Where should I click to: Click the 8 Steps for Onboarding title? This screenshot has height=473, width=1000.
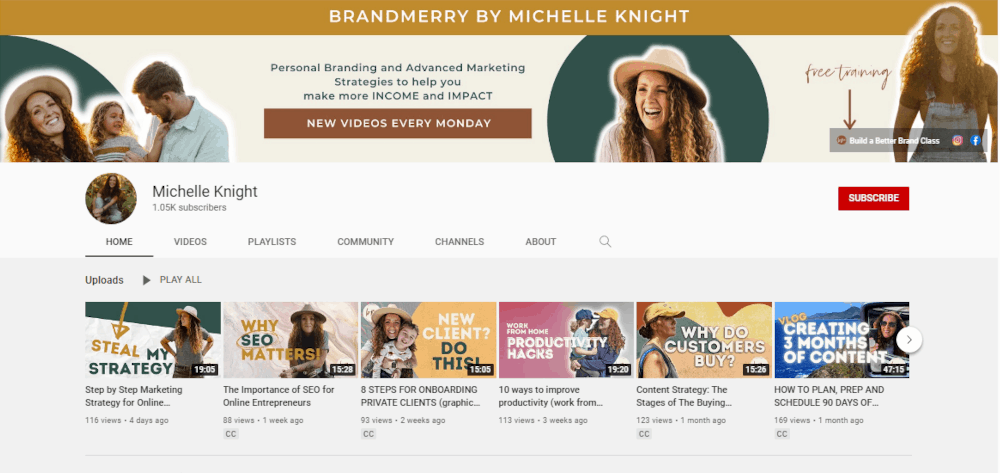pos(420,396)
